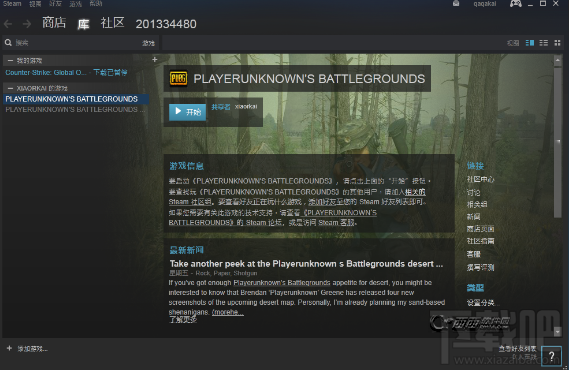Switch to detail view layout icon
Viewport: 569px width, 370px height.
coord(530,43)
